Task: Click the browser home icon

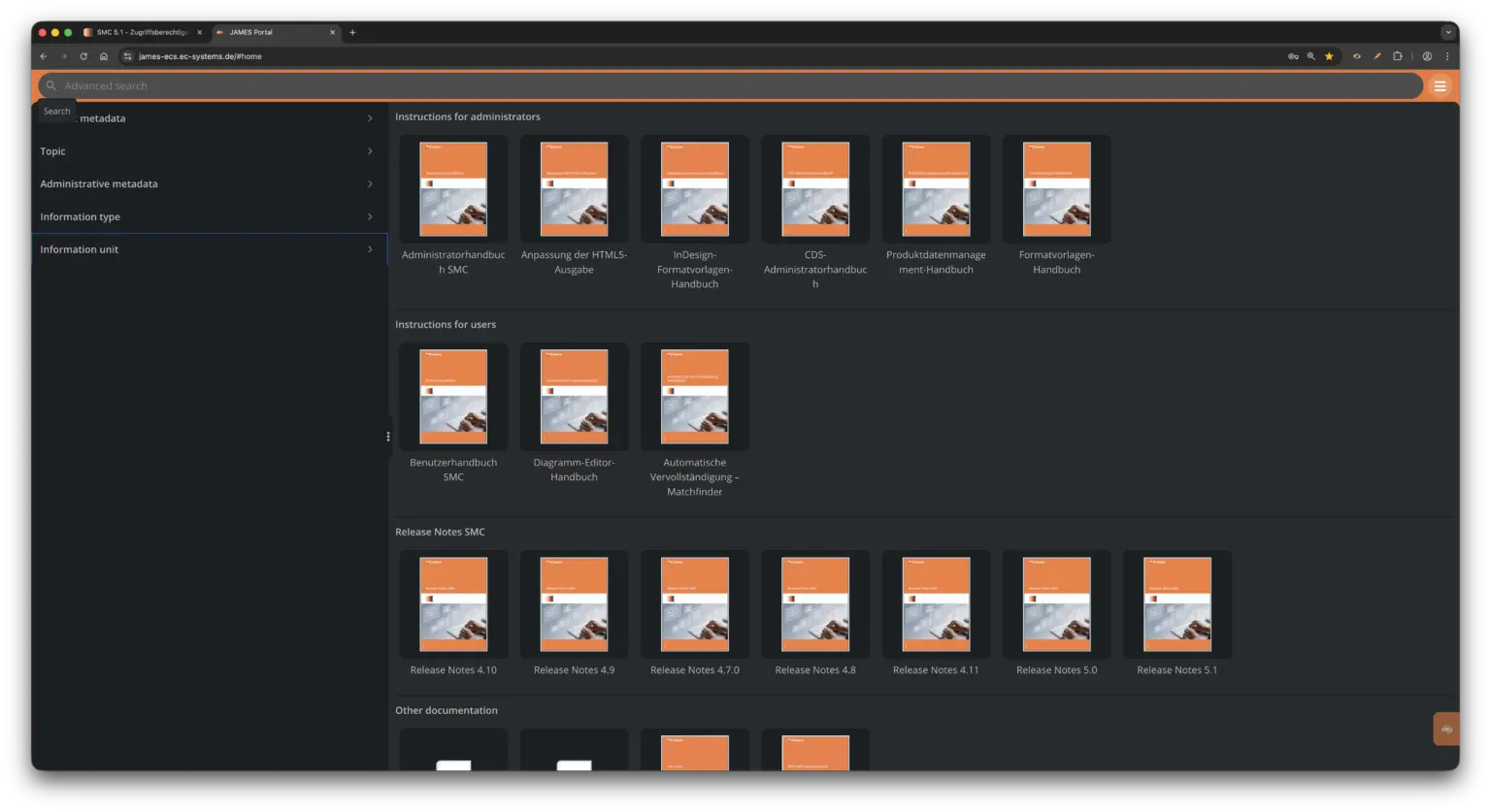Action: (x=104, y=56)
